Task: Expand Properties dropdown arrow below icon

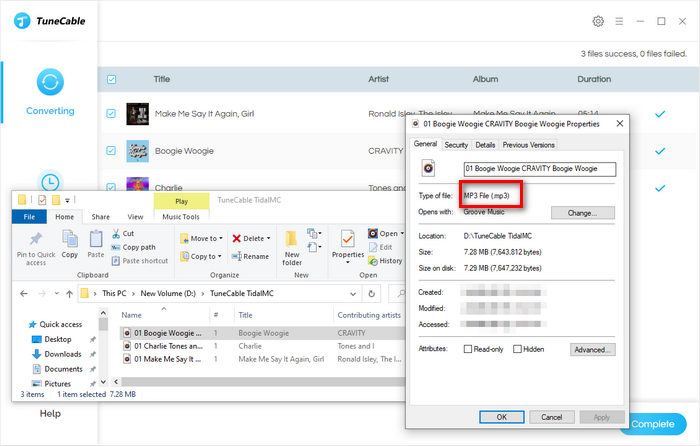Action: click(347, 263)
